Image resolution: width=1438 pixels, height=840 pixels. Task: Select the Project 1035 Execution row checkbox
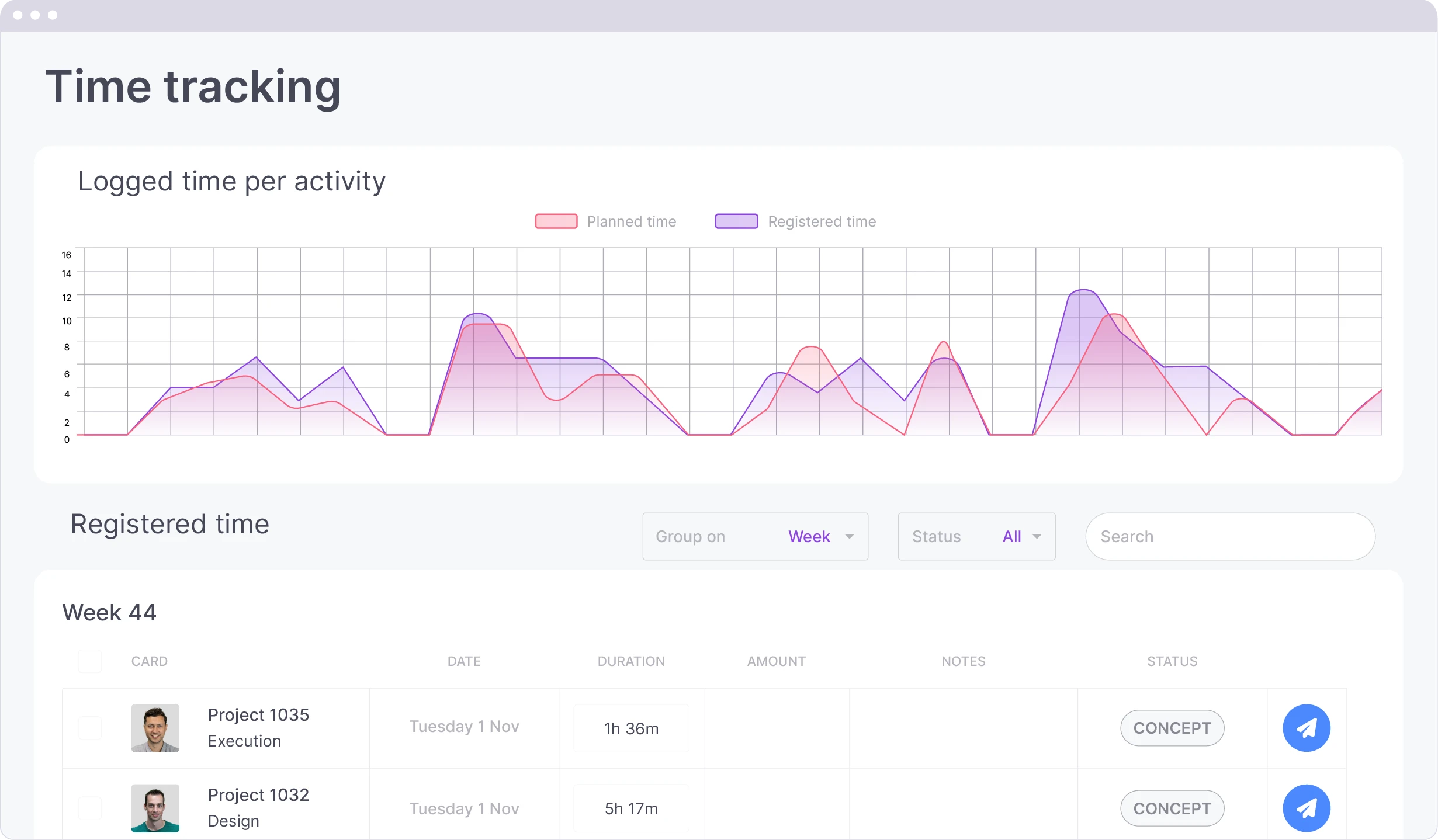point(89,728)
